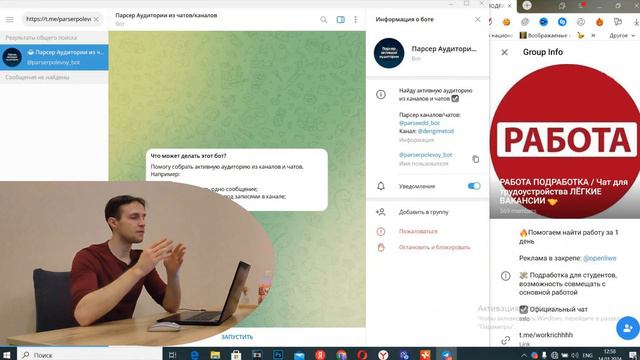Open the 'Другое' bookmarks dropdown

(x=622, y=36)
